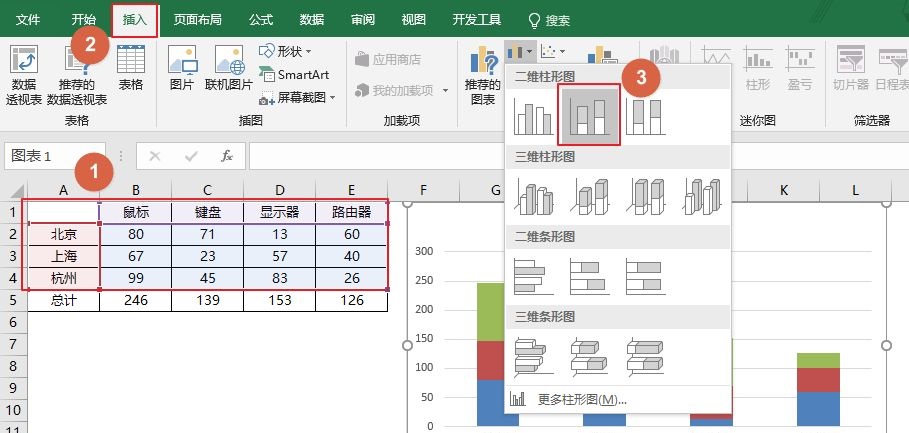The image size is (909, 433).
Task: Pick the 100% stacked column chart icon
Action: (x=645, y=115)
